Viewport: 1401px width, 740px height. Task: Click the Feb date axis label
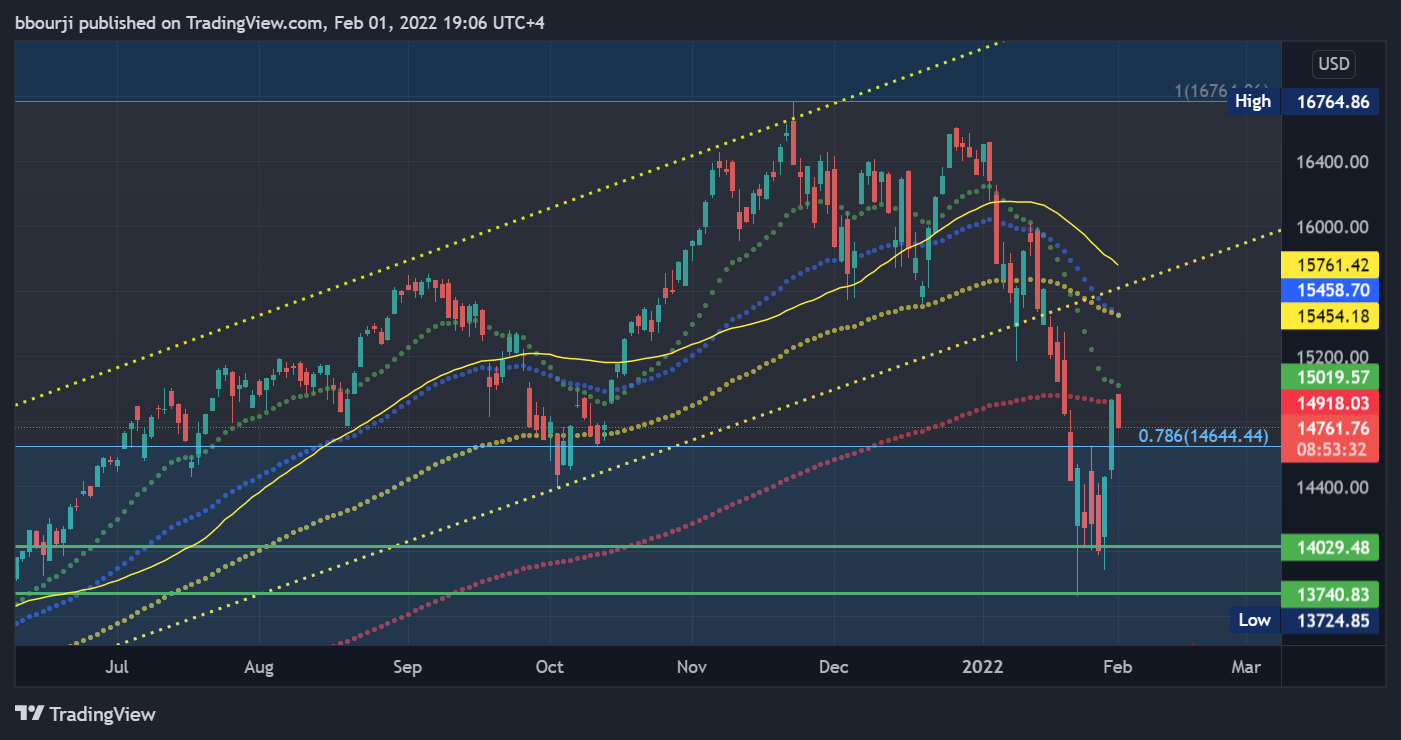point(1118,667)
